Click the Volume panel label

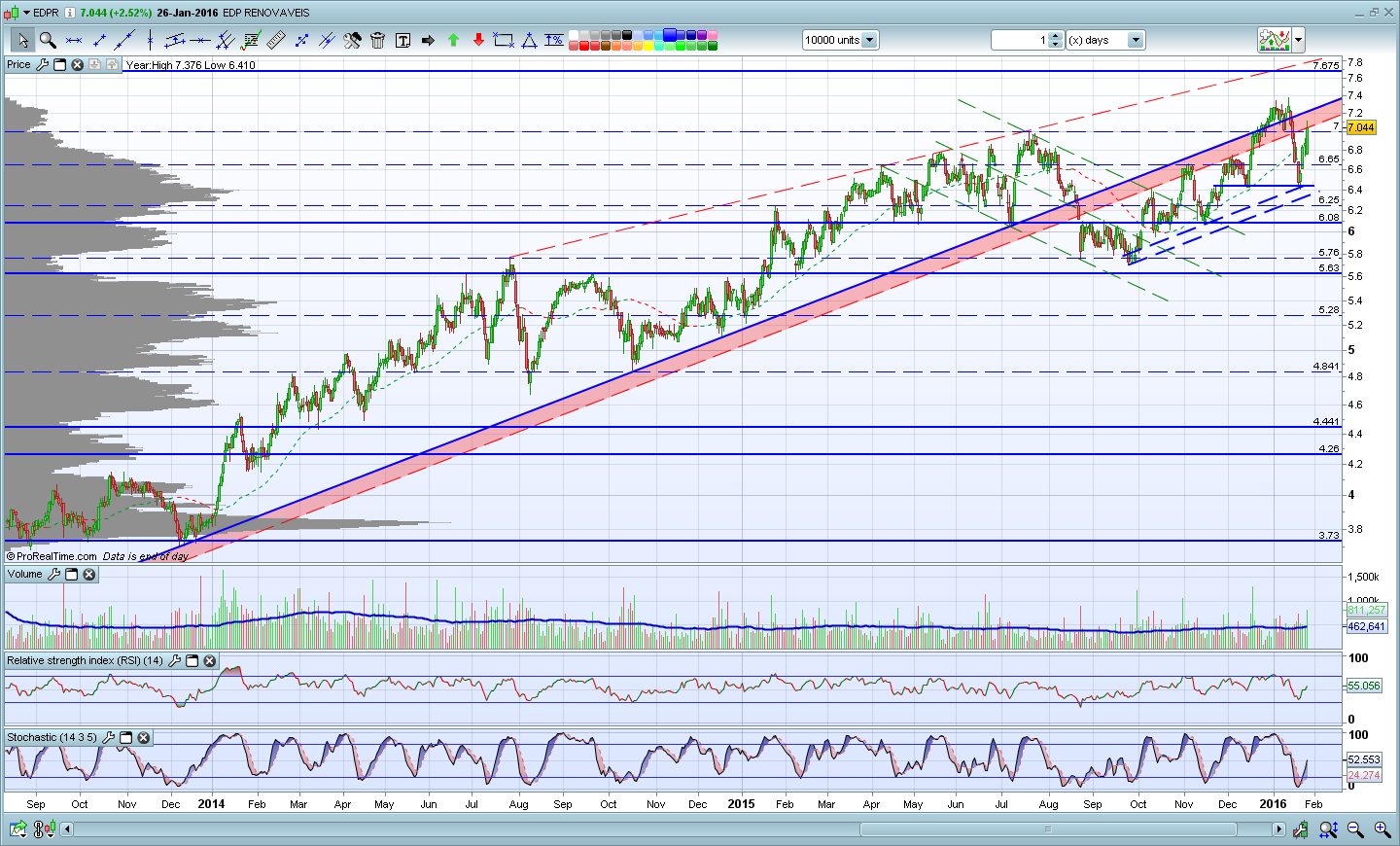24,574
